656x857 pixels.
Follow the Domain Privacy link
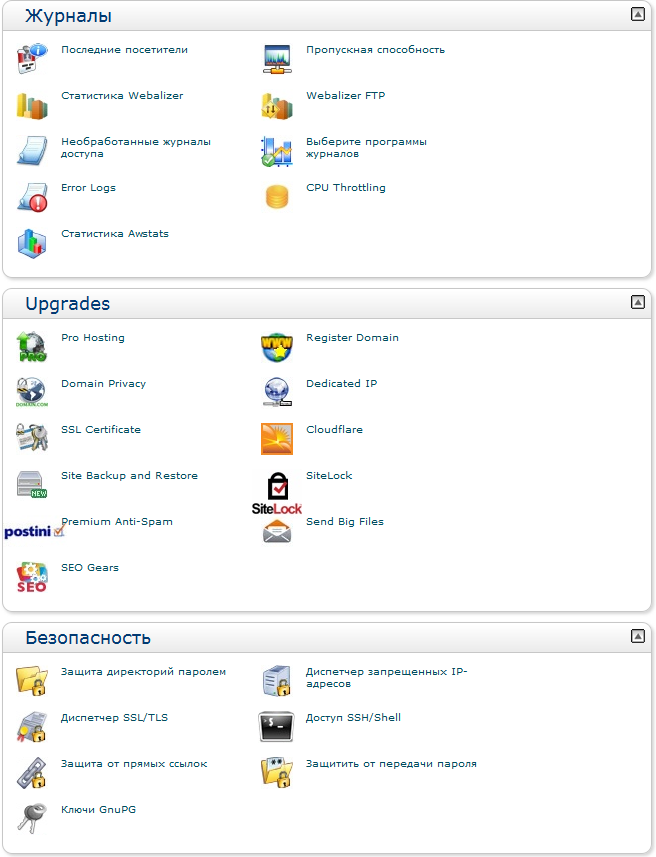tap(103, 384)
